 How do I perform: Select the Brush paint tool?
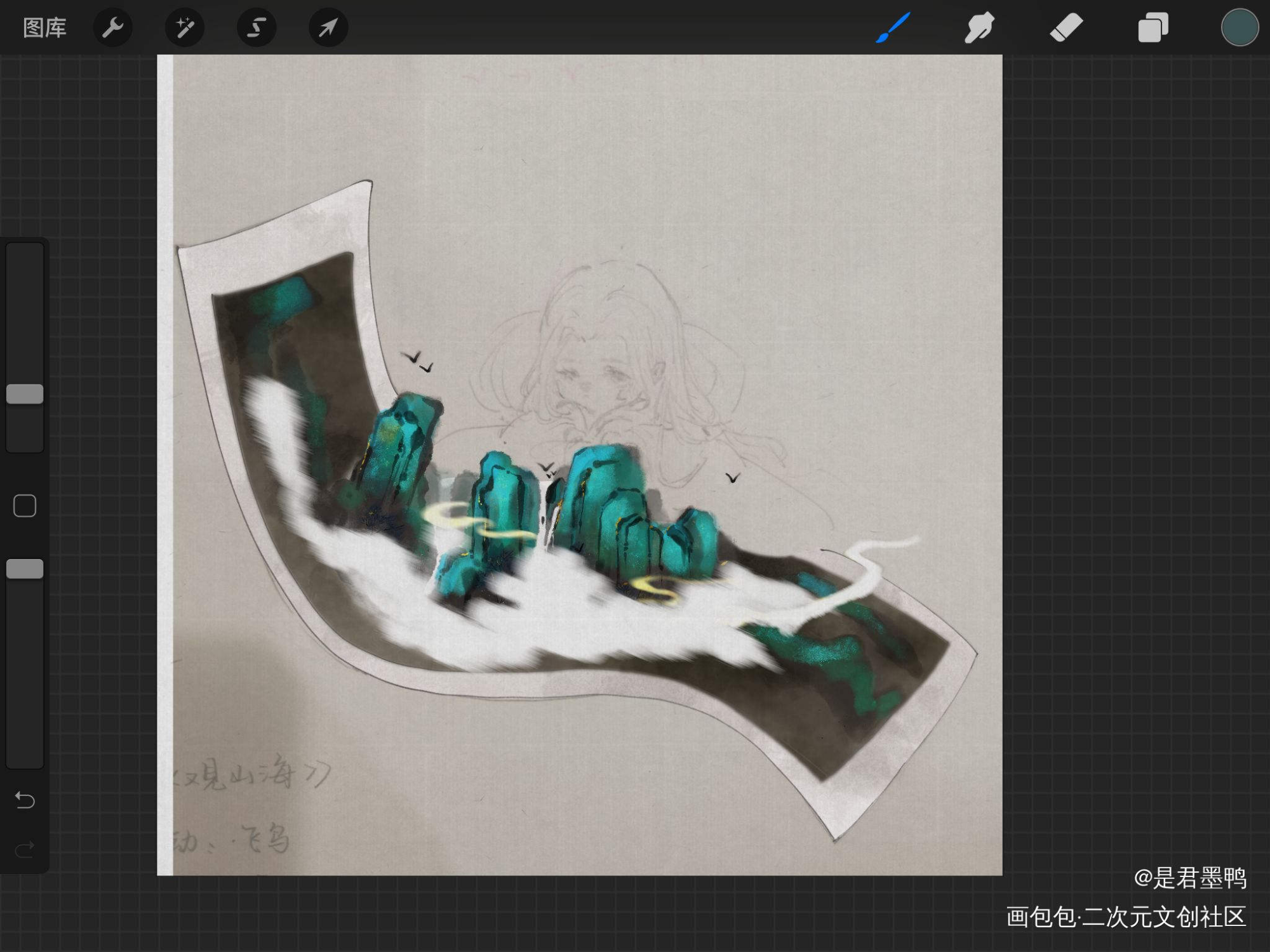click(893, 28)
